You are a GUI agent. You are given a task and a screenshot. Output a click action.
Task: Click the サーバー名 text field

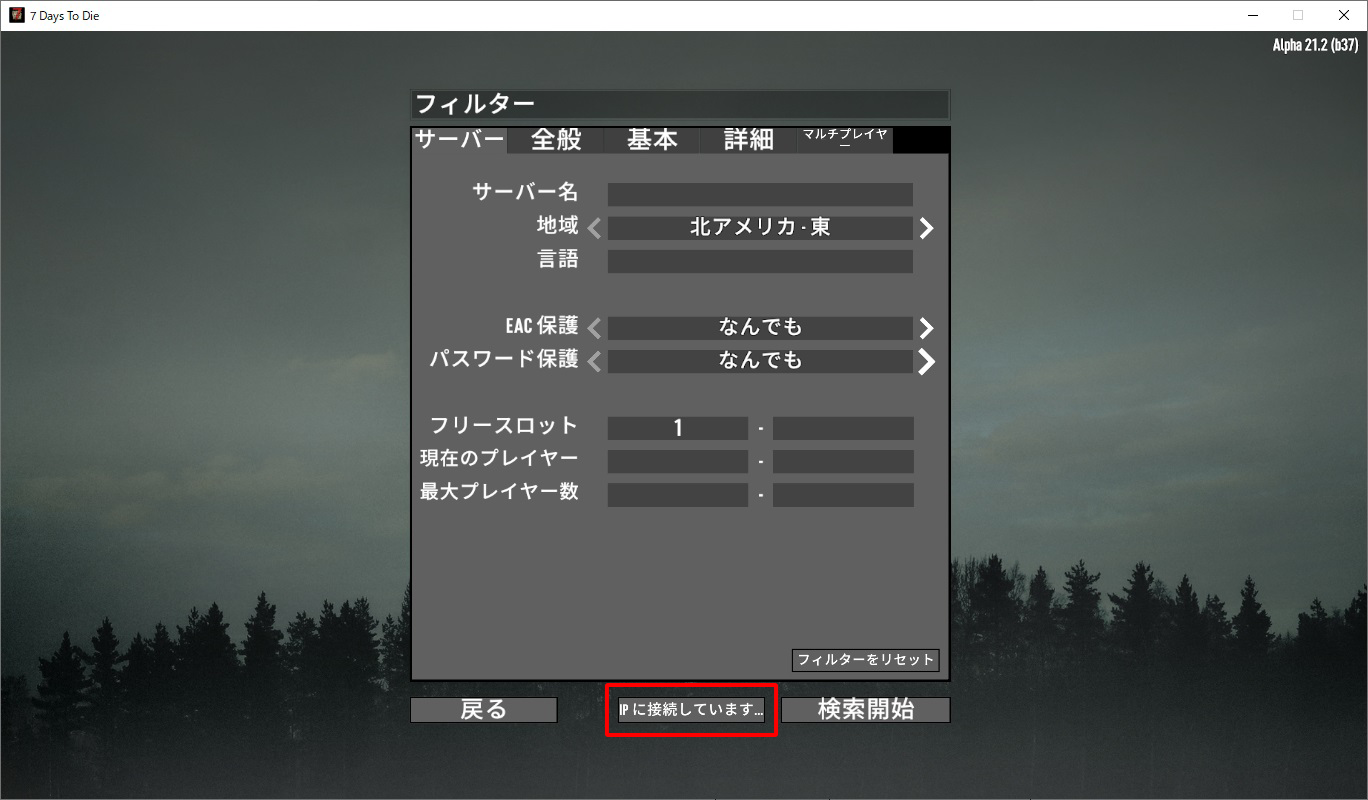point(760,194)
